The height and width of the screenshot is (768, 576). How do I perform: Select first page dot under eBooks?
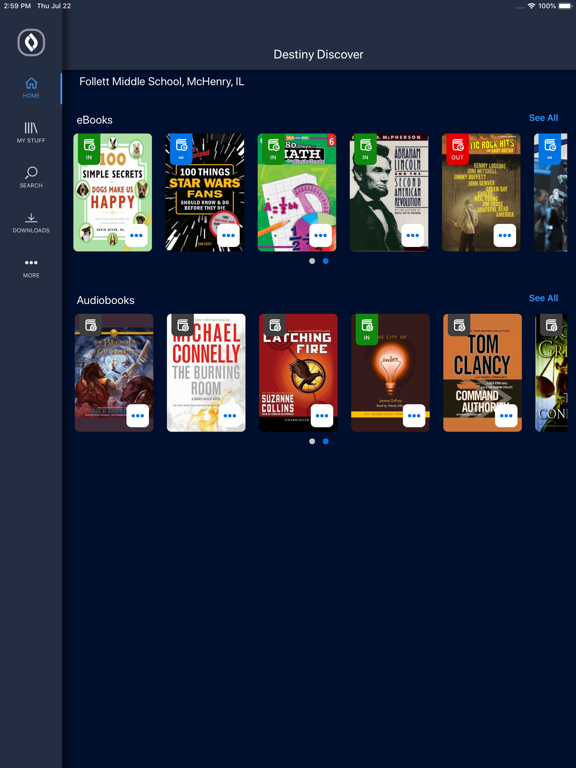click(312, 261)
